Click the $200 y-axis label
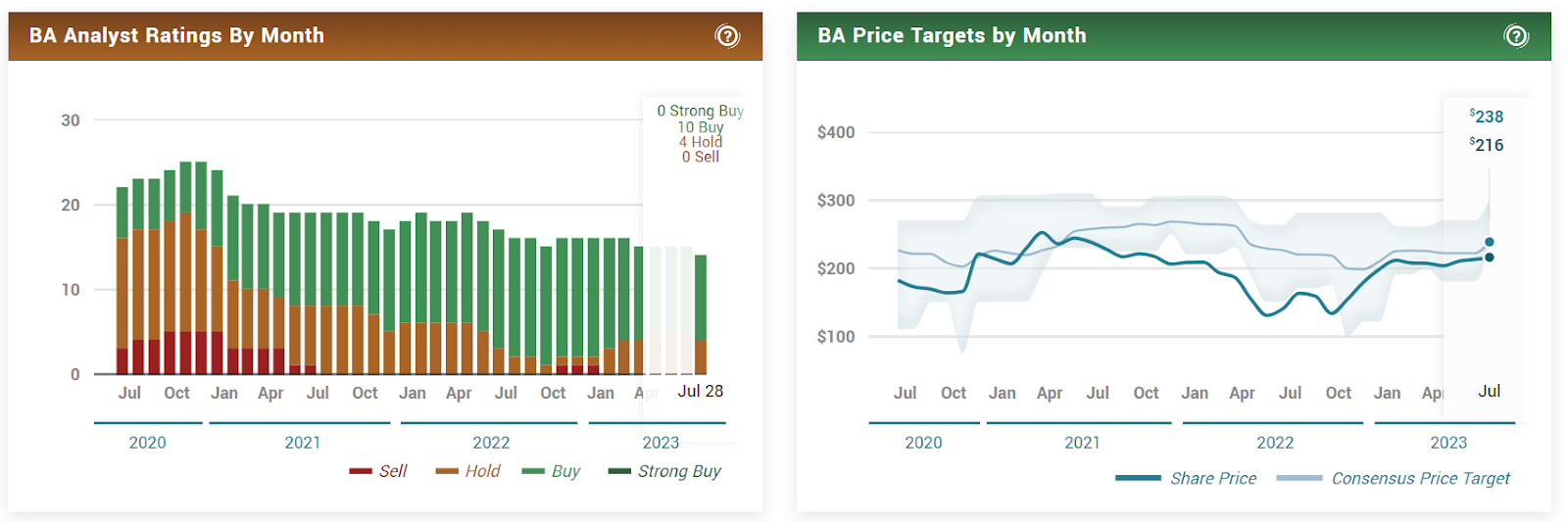This screenshot has width=1568, height=522. point(836,268)
